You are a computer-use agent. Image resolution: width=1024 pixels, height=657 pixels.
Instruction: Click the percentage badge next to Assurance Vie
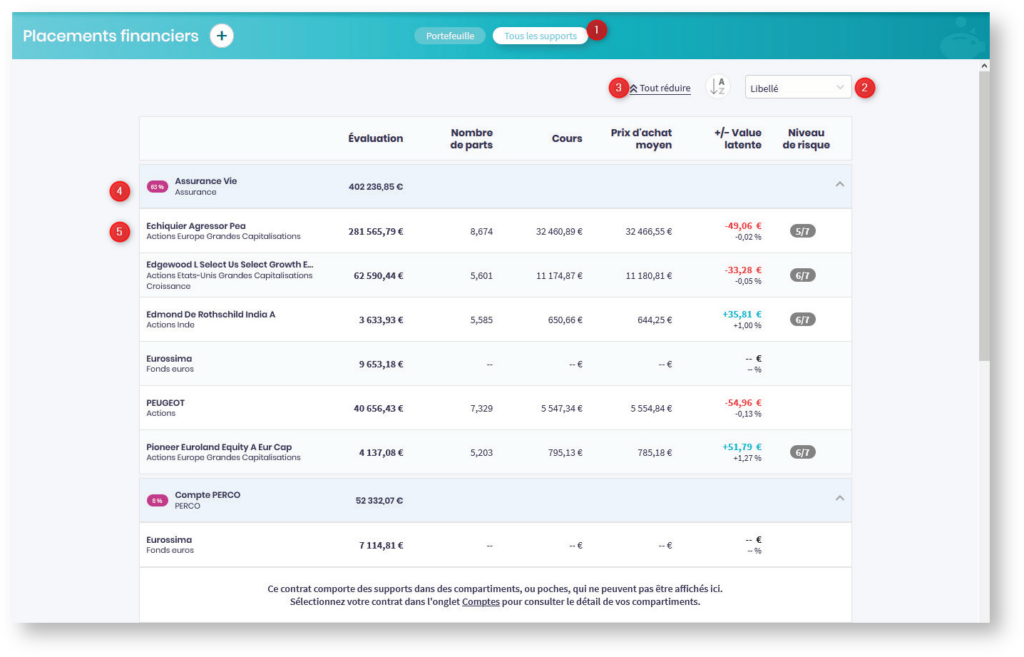[157, 186]
